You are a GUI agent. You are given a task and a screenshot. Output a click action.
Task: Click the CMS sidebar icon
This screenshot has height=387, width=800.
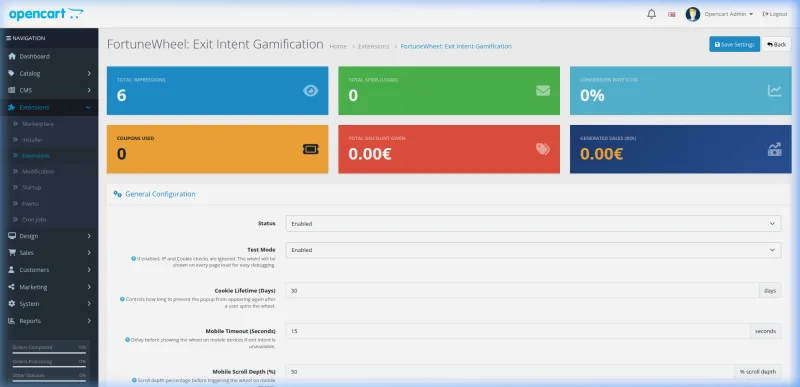coord(12,90)
